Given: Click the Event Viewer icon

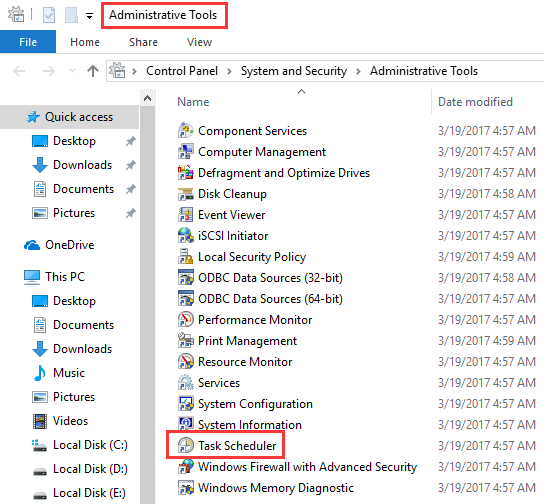Looking at the screenshot, I should coord(186,215).
